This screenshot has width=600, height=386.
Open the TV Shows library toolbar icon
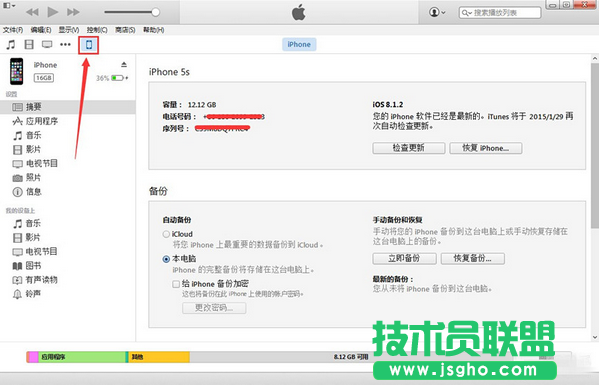(x=47, y=45)
